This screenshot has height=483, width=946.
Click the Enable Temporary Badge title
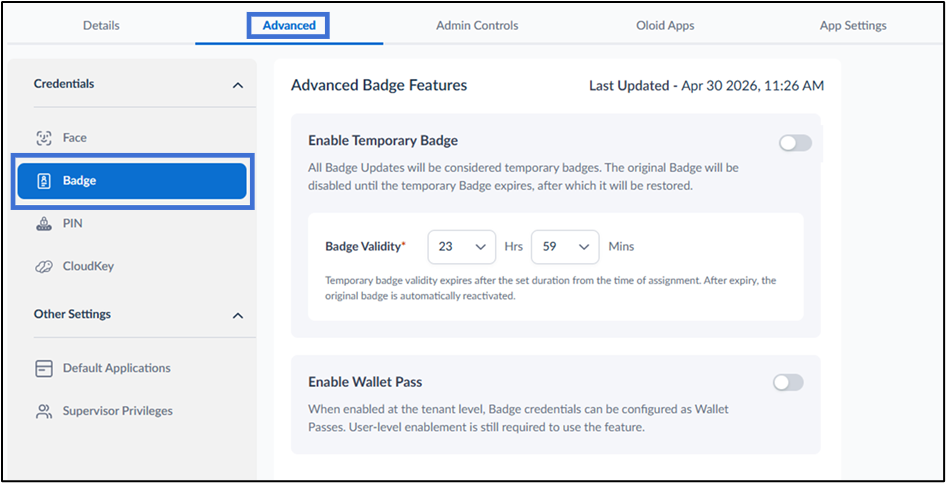(383, 141)
